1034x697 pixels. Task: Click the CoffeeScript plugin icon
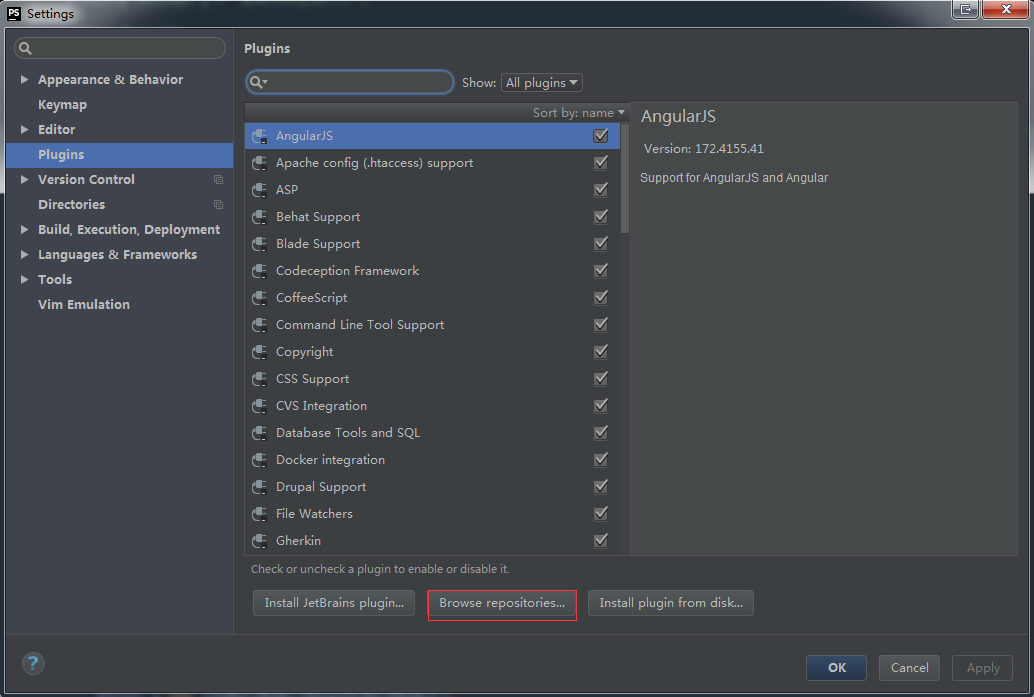[260, 298]
